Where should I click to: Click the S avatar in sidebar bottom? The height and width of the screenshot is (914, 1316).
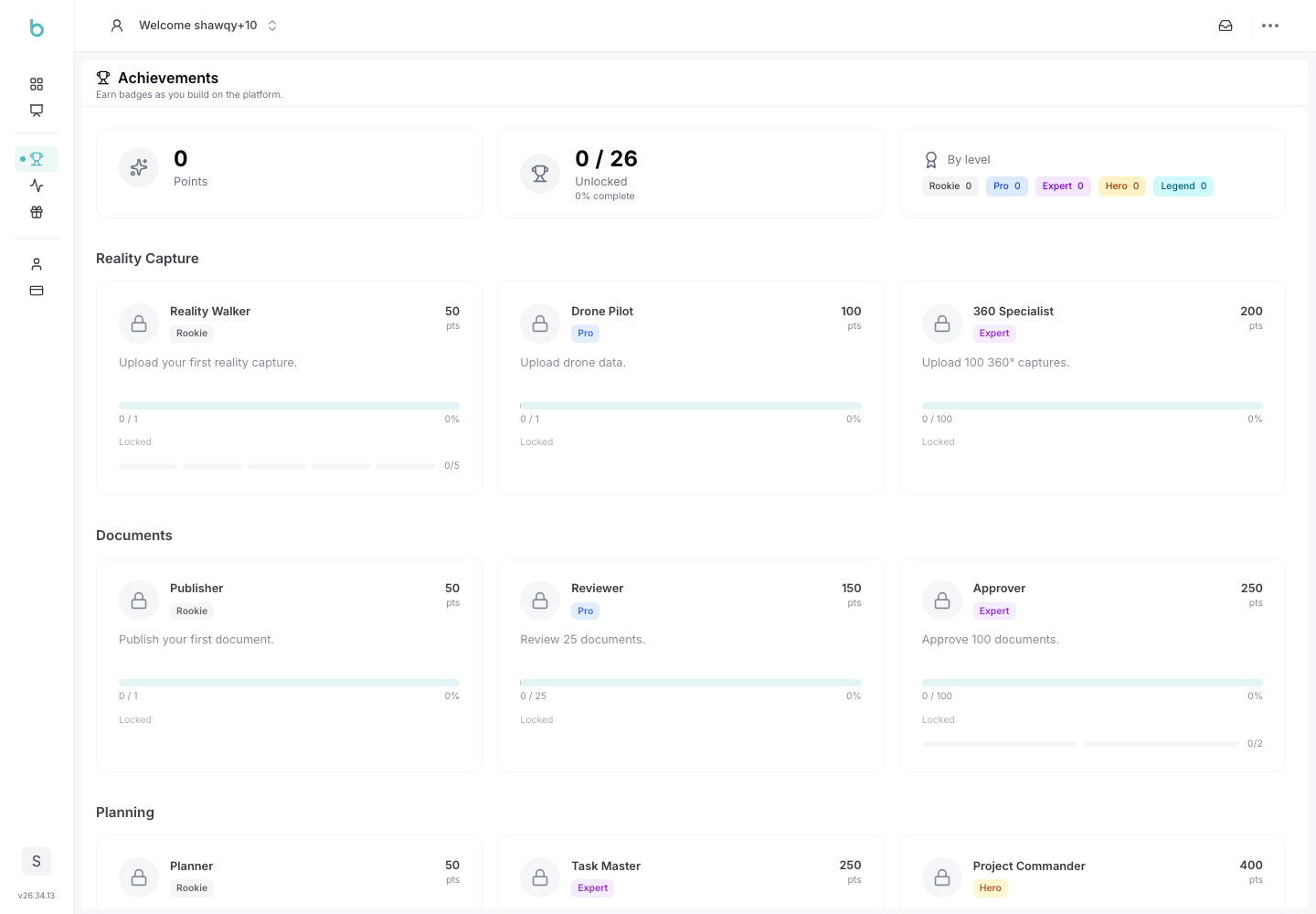[x=37, y=861]
